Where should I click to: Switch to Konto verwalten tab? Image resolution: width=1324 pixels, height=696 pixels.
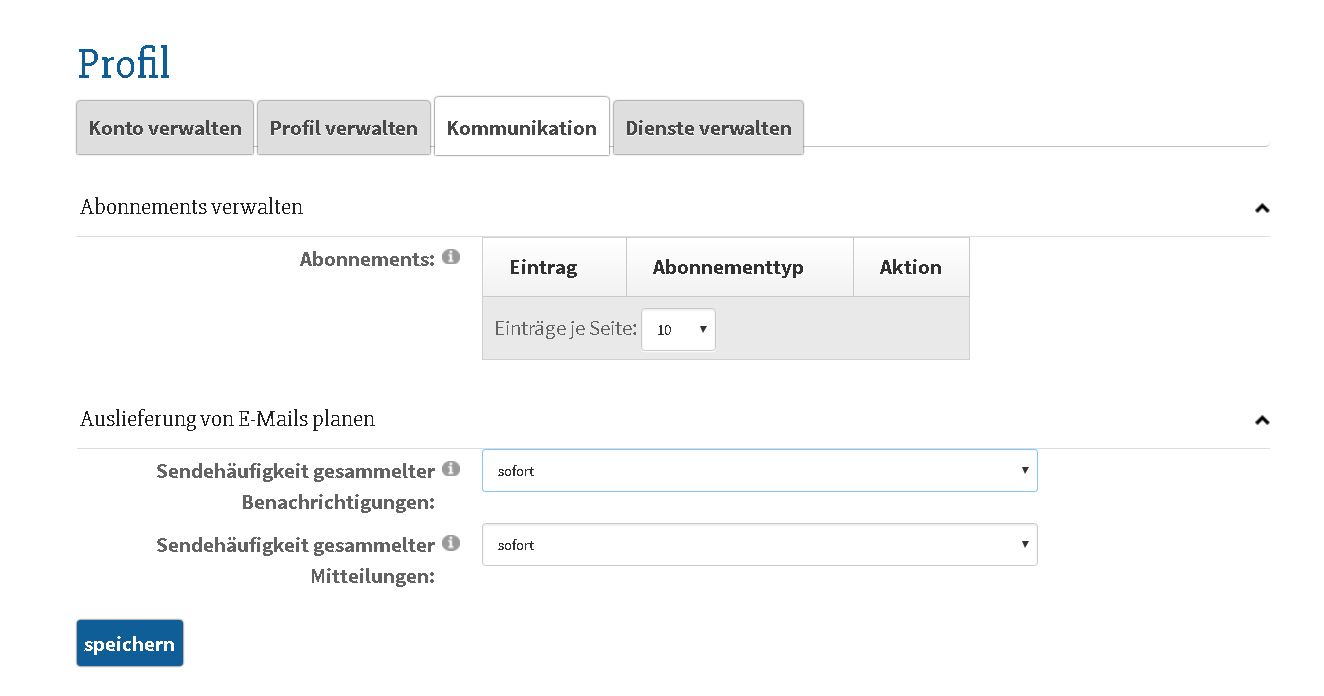point(165,128)
